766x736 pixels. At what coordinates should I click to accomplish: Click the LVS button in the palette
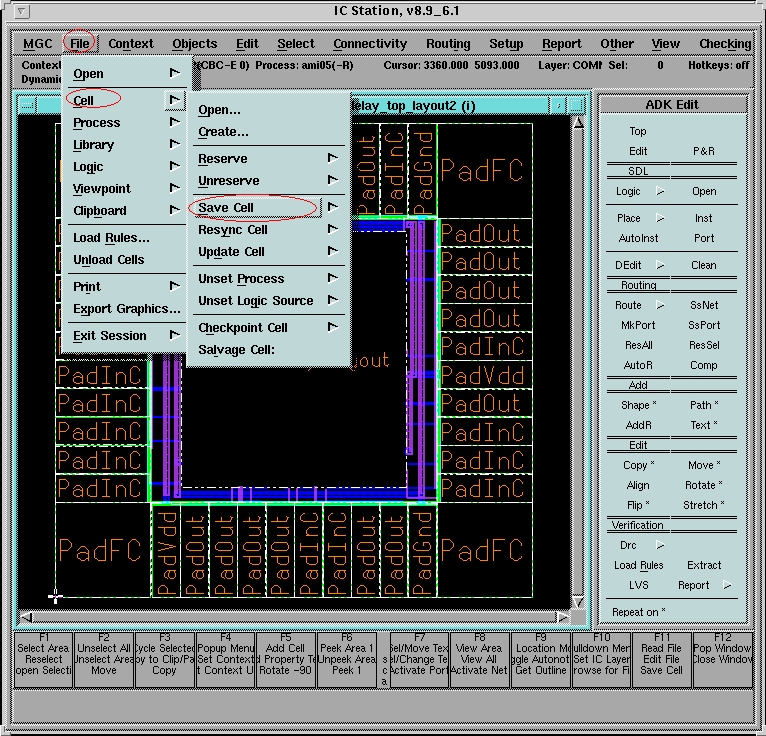[x=638, y=585]
